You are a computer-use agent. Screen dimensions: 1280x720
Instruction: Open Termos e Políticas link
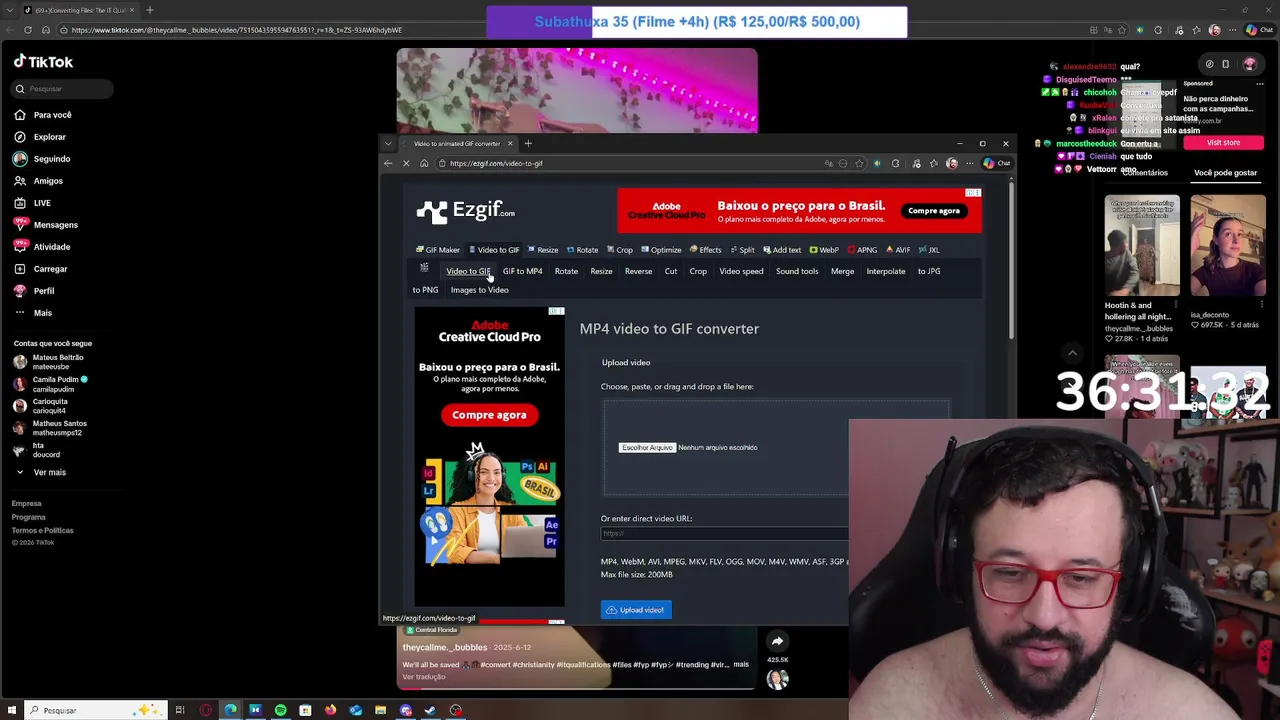[42, 531]
